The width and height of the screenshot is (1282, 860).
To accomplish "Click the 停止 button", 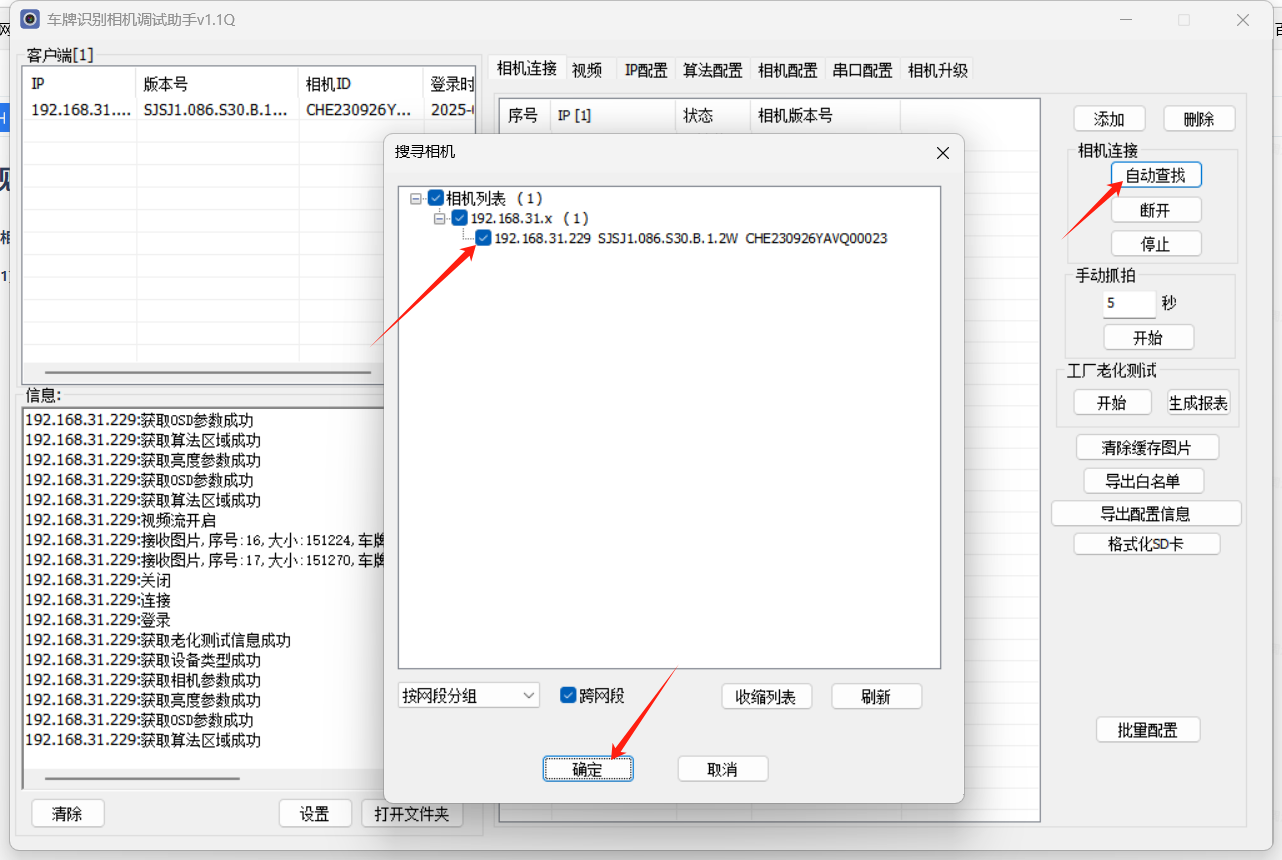I will click(x=1156, y=244).
